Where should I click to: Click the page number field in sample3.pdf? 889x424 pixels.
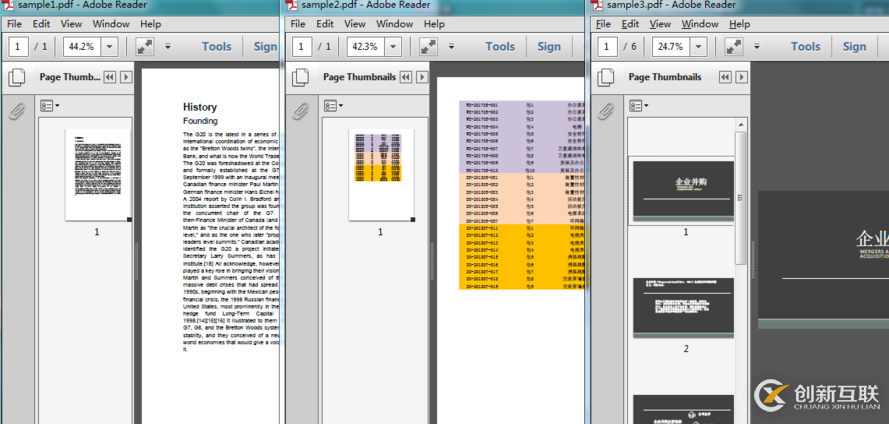click(605, 46)
